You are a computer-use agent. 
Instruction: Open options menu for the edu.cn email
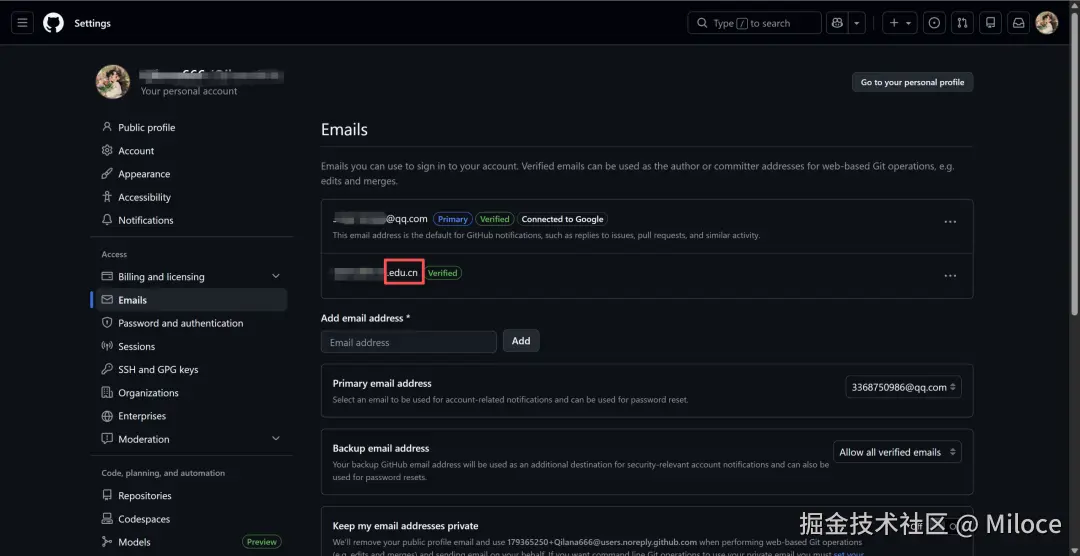(x=950, y=276)
